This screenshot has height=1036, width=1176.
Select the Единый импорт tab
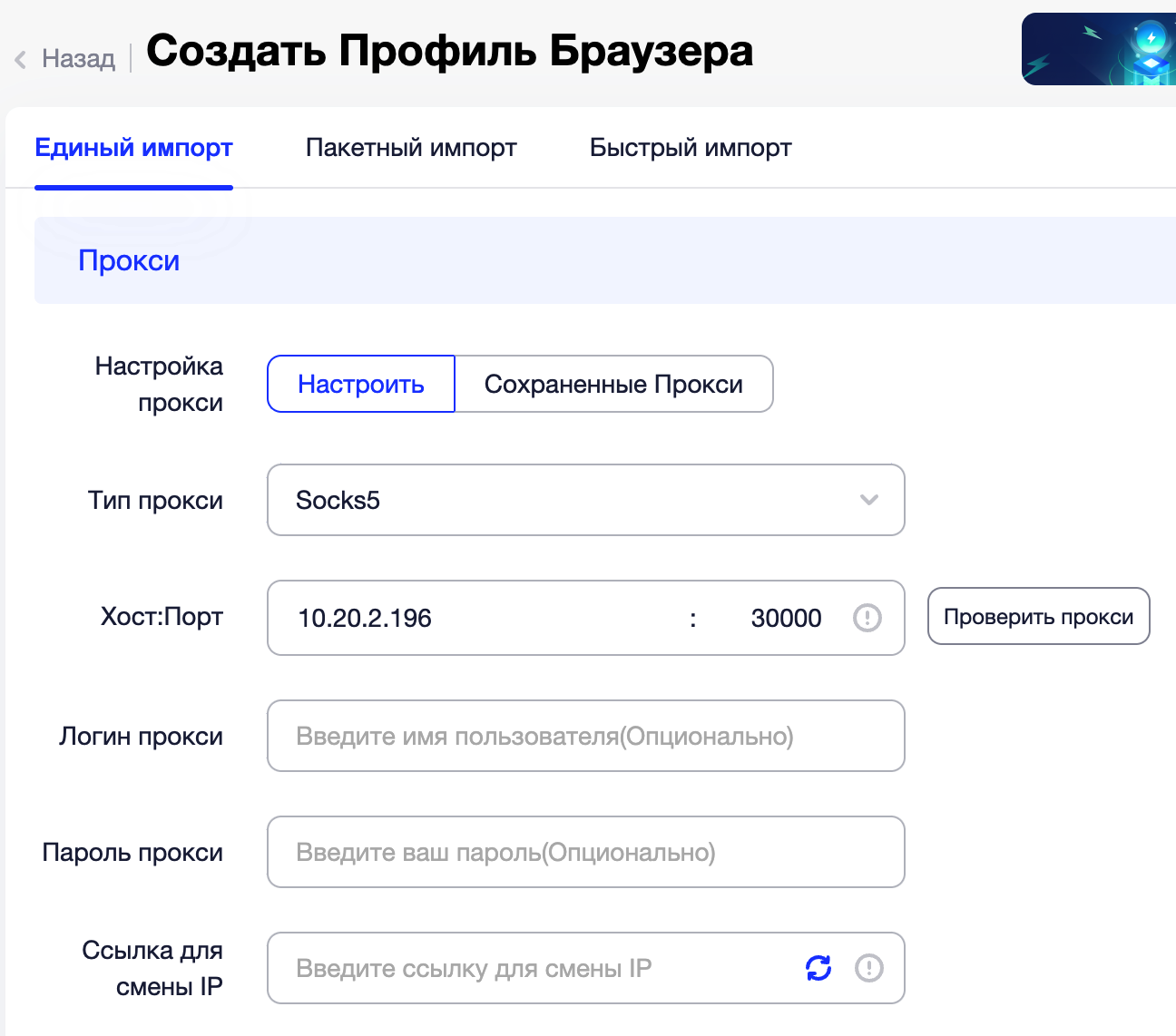click(132, 147)
